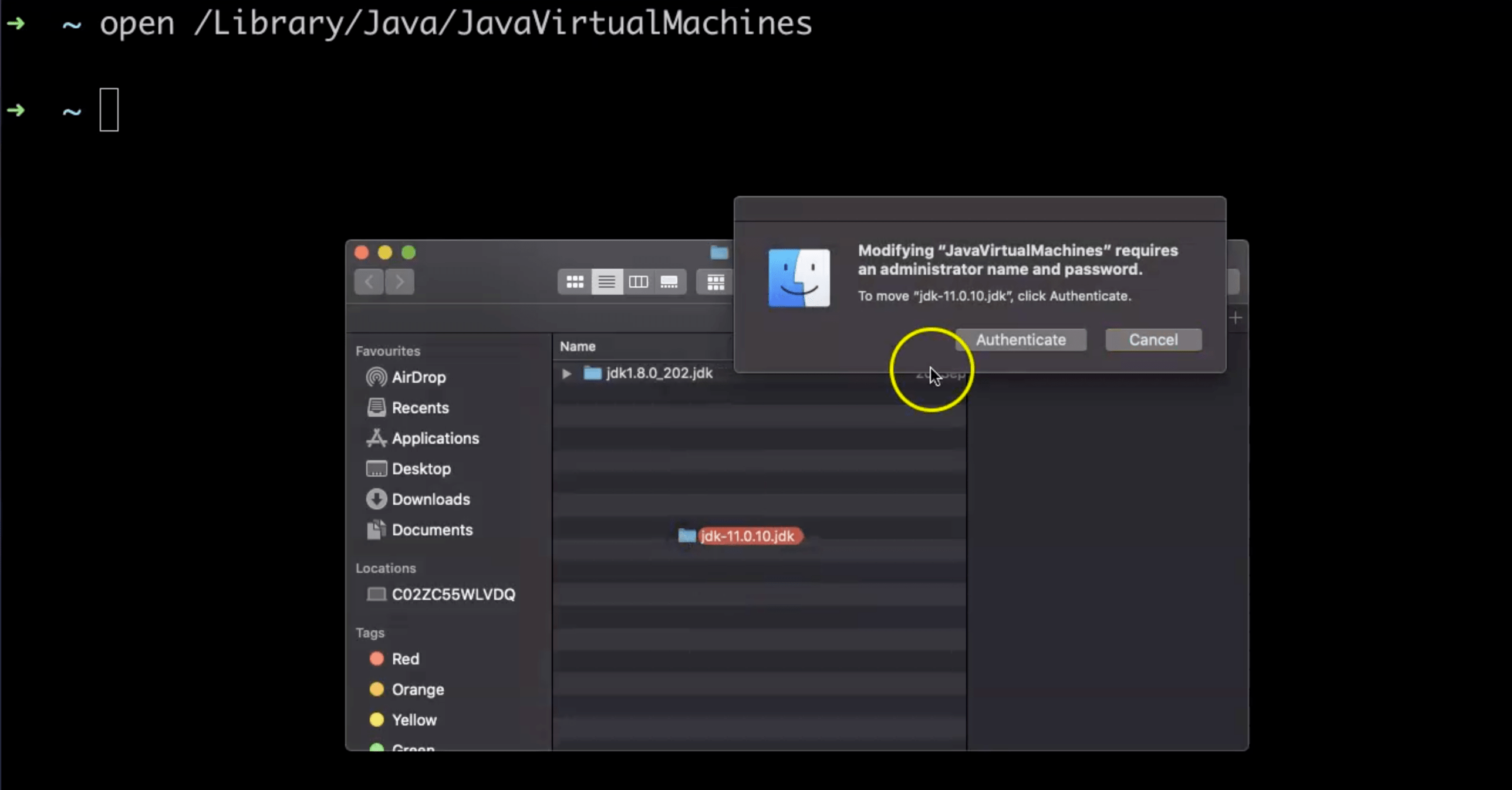Switch to gallery view mode
1512x790 pixels.
669,282
